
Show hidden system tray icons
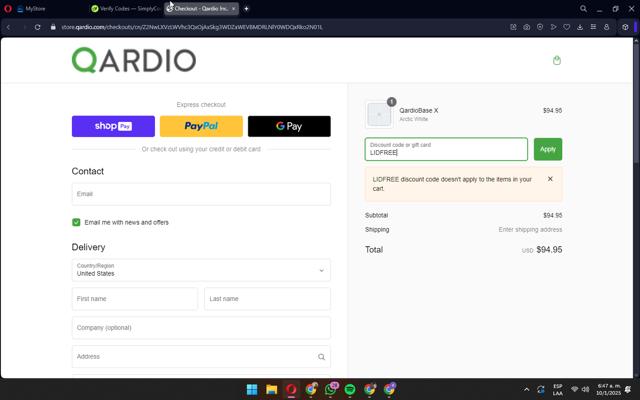pos(526,390)
